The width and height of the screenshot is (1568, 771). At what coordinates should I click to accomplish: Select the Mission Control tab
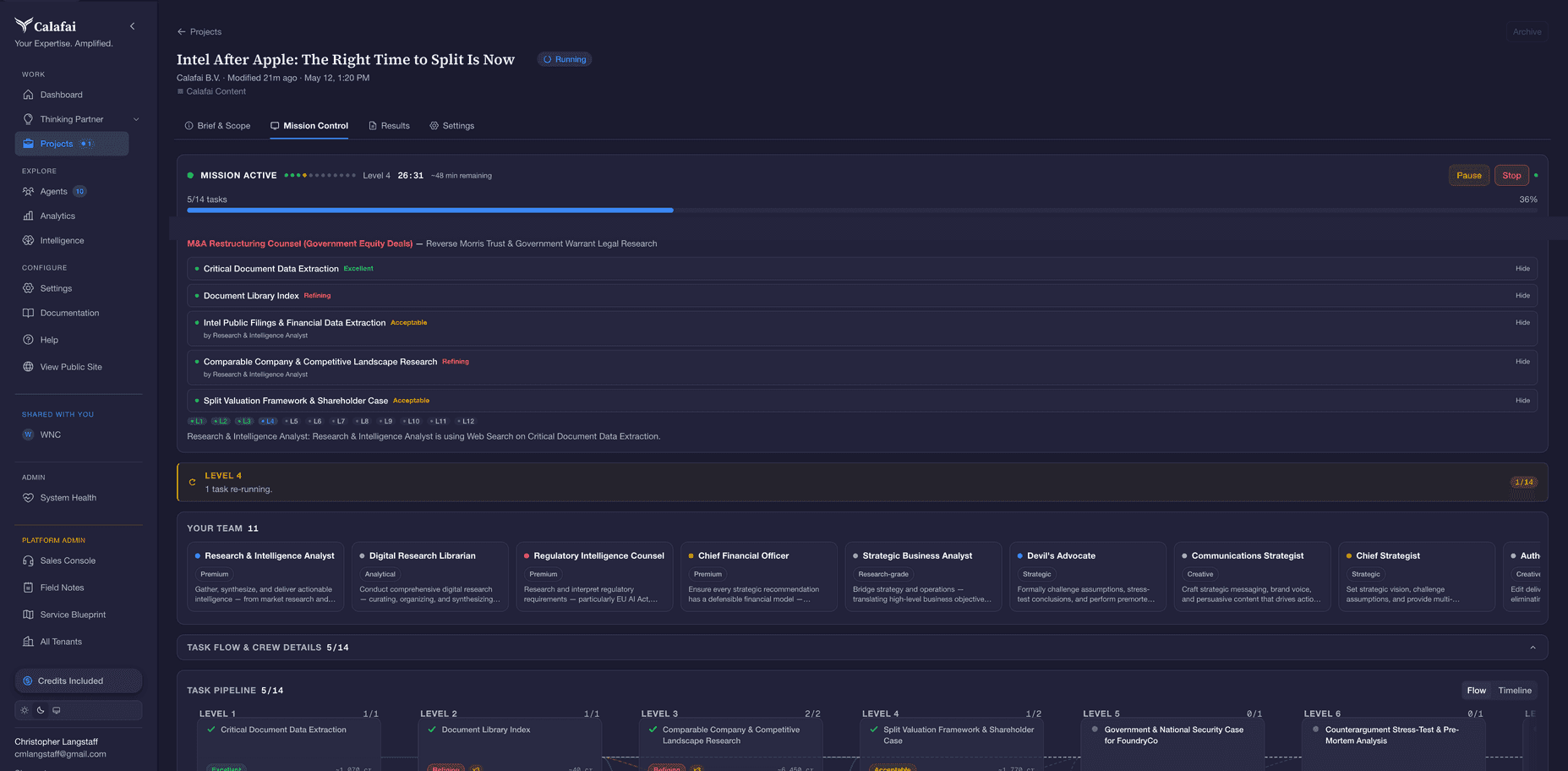coord(309,126)
